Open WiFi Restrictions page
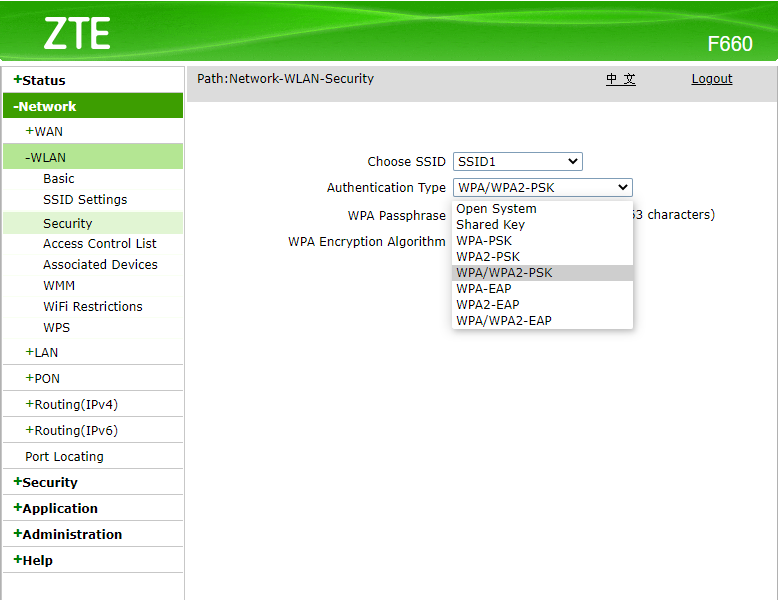This screenshot has height=600, width=779. 93,307
